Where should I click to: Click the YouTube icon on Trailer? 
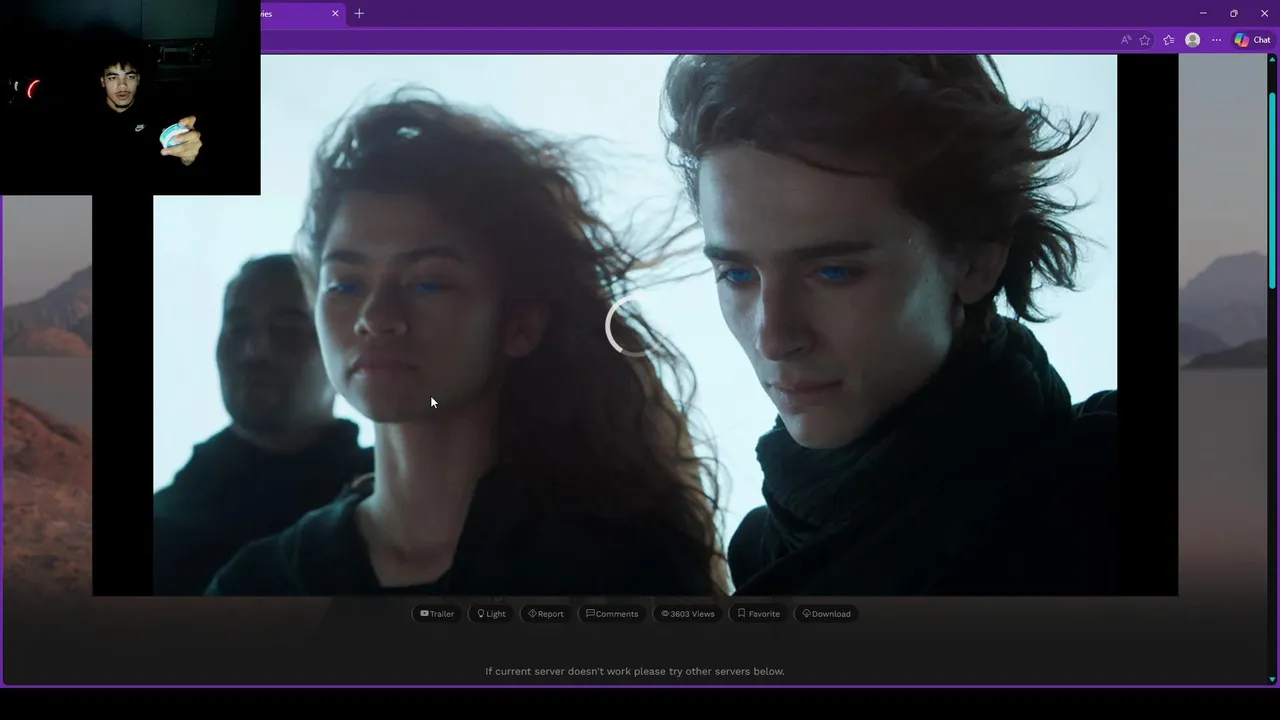[x=424, y=614]
